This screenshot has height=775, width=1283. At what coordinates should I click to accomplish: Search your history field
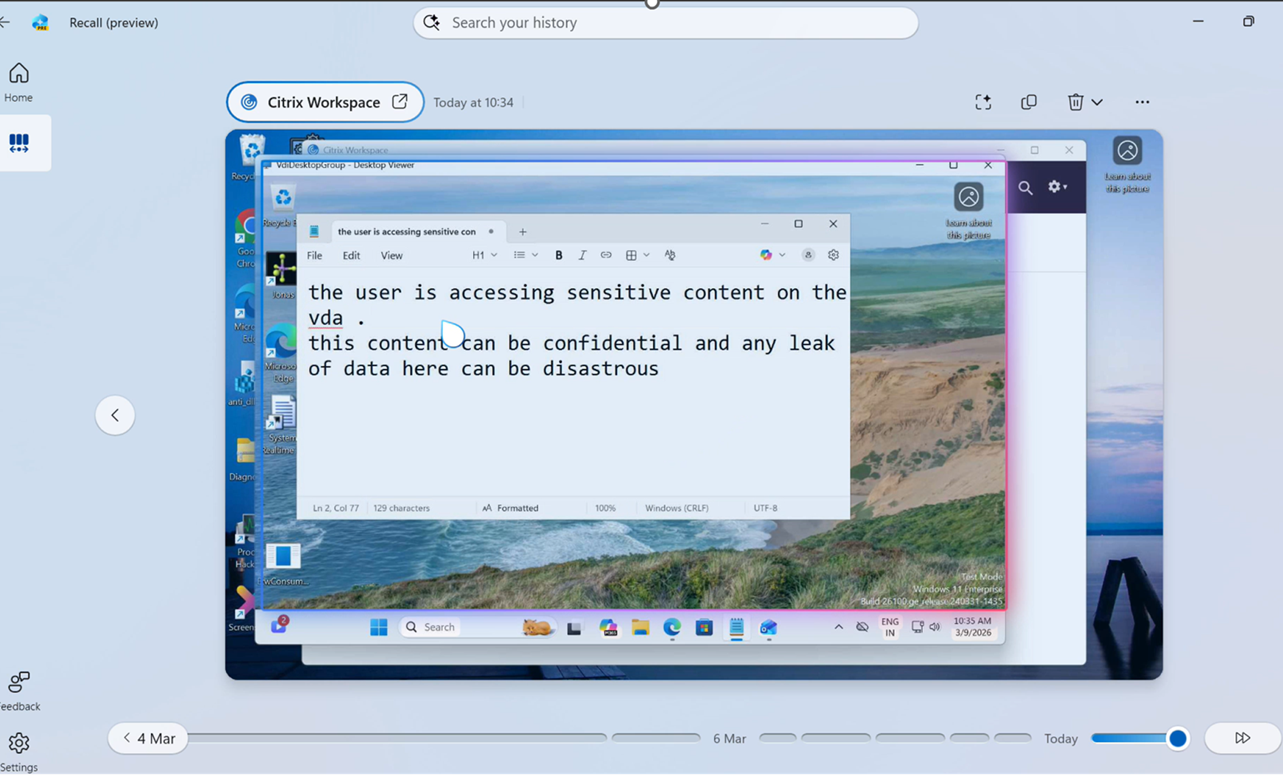[x=666, y=22]
